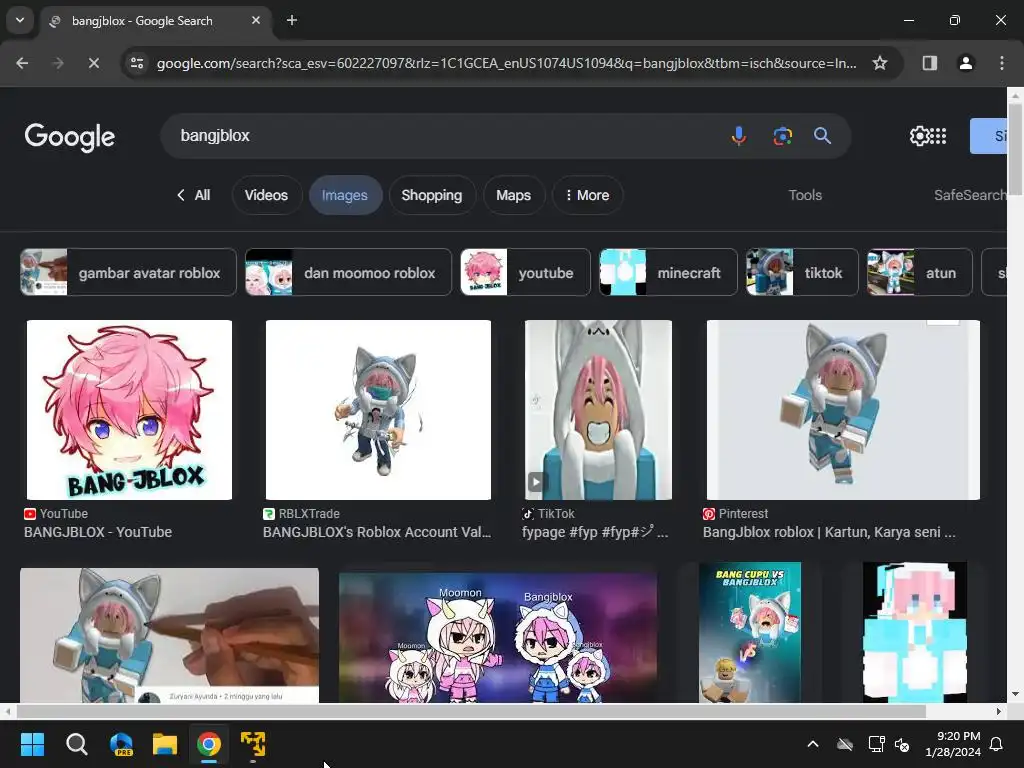1024x768 pixels.
Task: Click the forward navigation arrow
Action: [x=58, y=63]
